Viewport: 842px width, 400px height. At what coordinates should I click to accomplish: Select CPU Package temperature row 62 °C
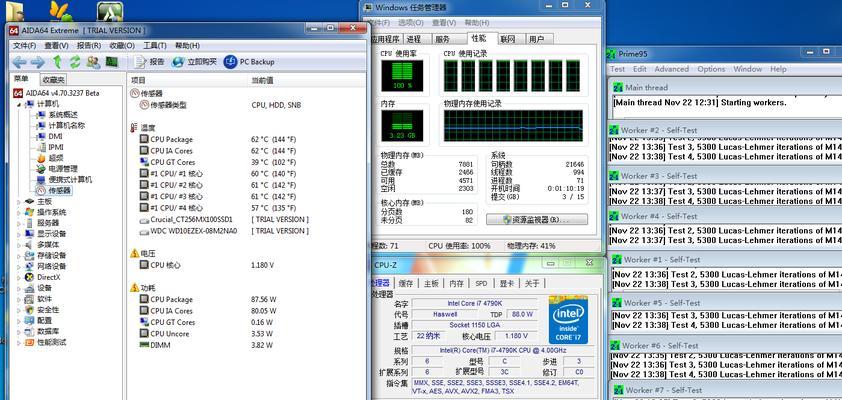tap(247, 139)
